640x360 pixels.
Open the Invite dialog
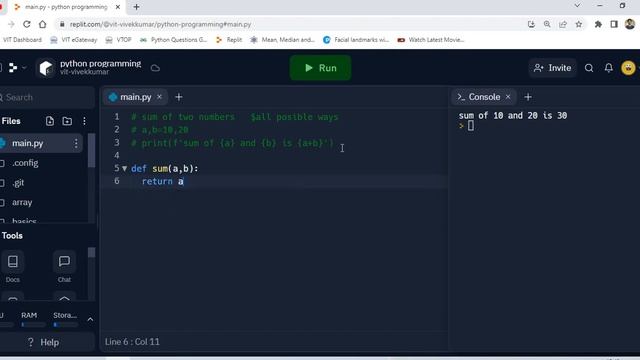pyautogui.click(x=553, y=68)
